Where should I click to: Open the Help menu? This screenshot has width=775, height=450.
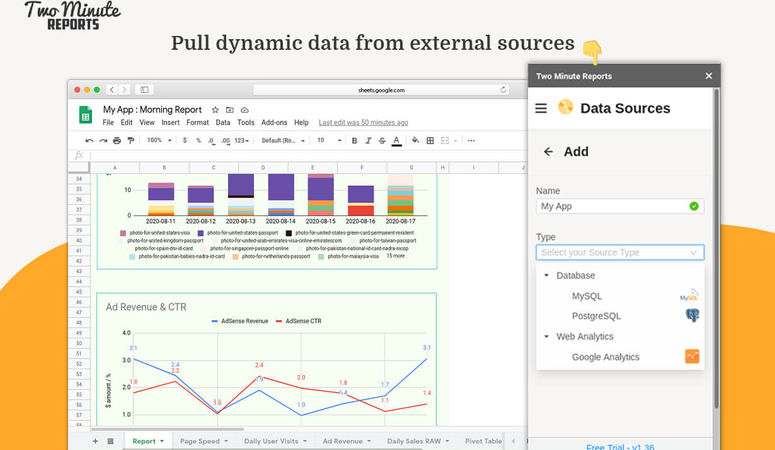tap(301, 123)
